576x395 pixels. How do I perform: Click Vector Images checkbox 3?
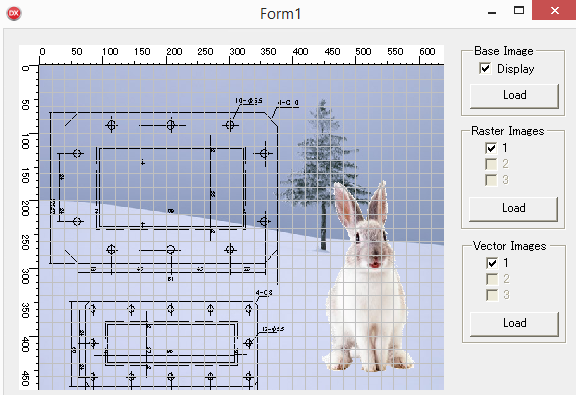[x=492, y=295]
